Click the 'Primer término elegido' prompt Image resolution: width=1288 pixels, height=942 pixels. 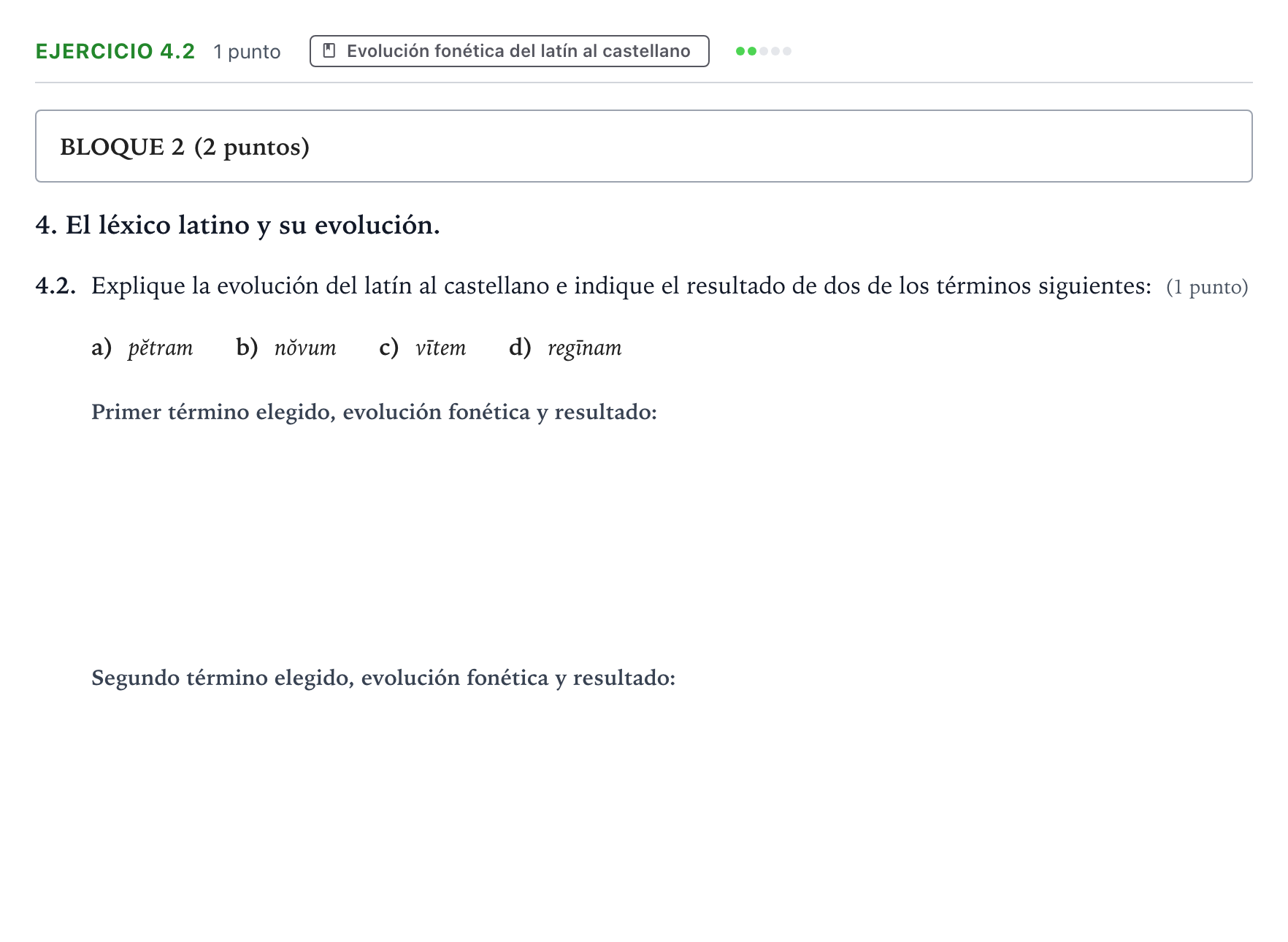click(374, 413)
